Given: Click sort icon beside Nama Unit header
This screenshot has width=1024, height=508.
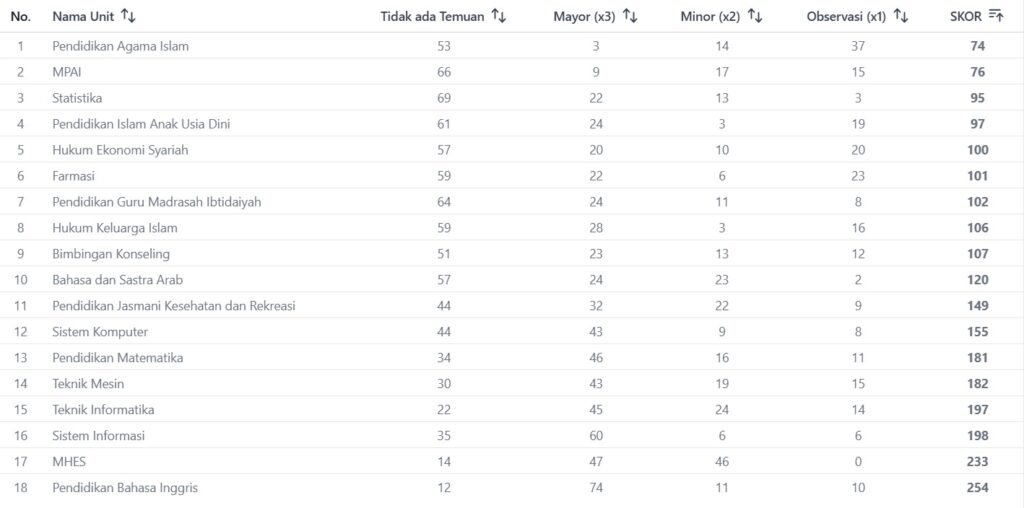Looking at the screenshot, I should pyautogui.click(x=127, y=16).
